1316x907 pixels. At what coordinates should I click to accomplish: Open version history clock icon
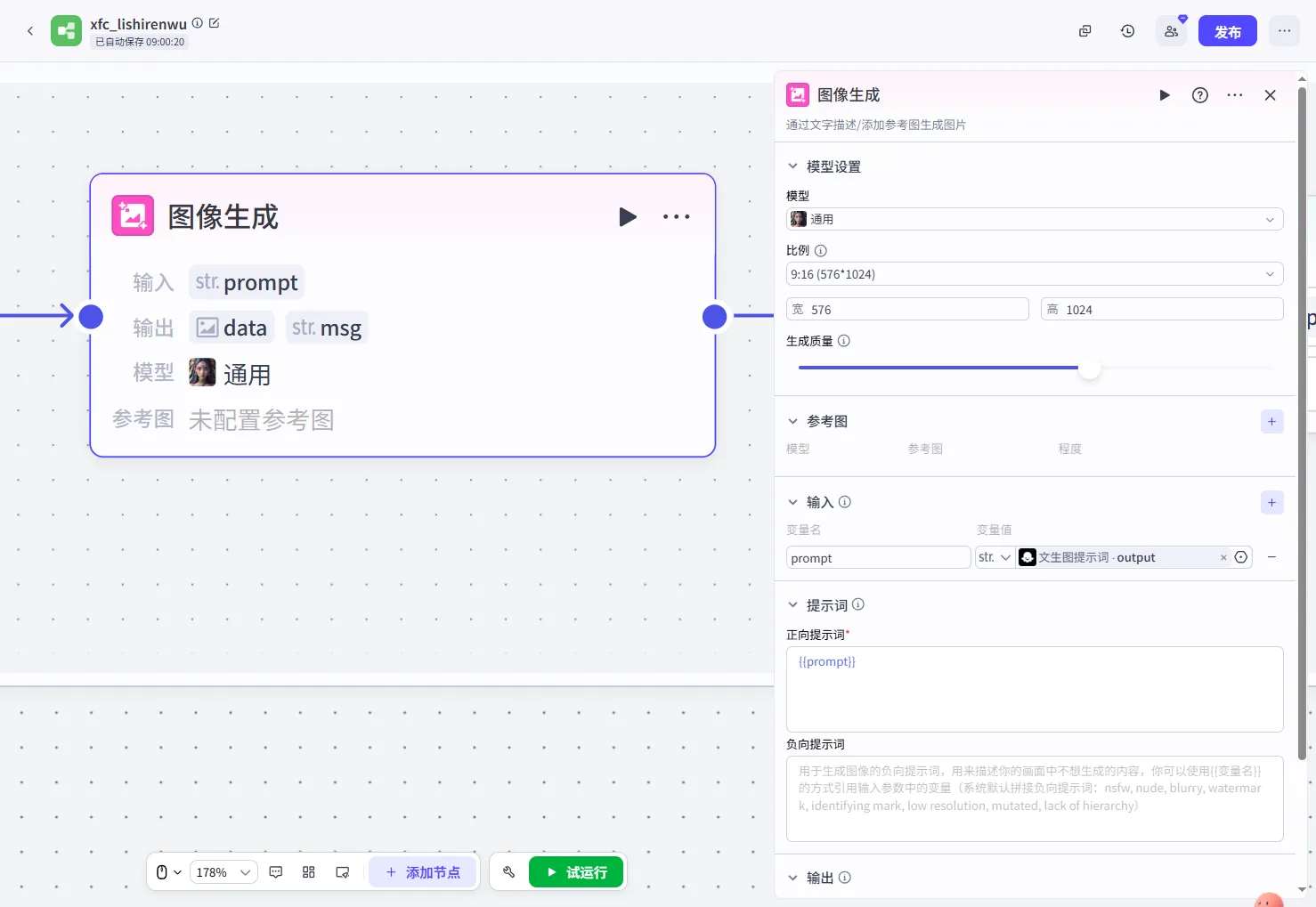[1127, 31]
